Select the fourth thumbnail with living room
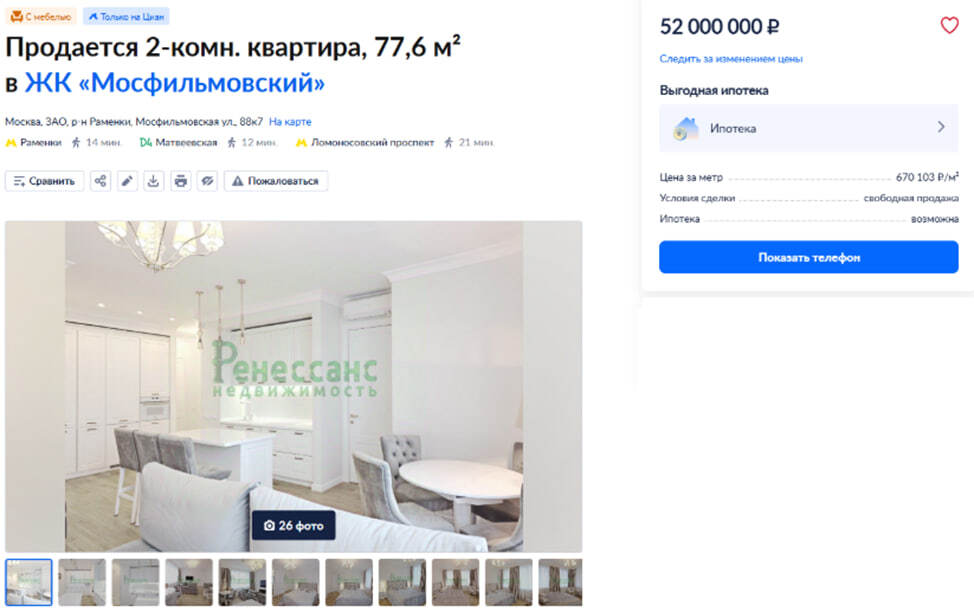This screenshot has height=612, width=974. (189, 582)
